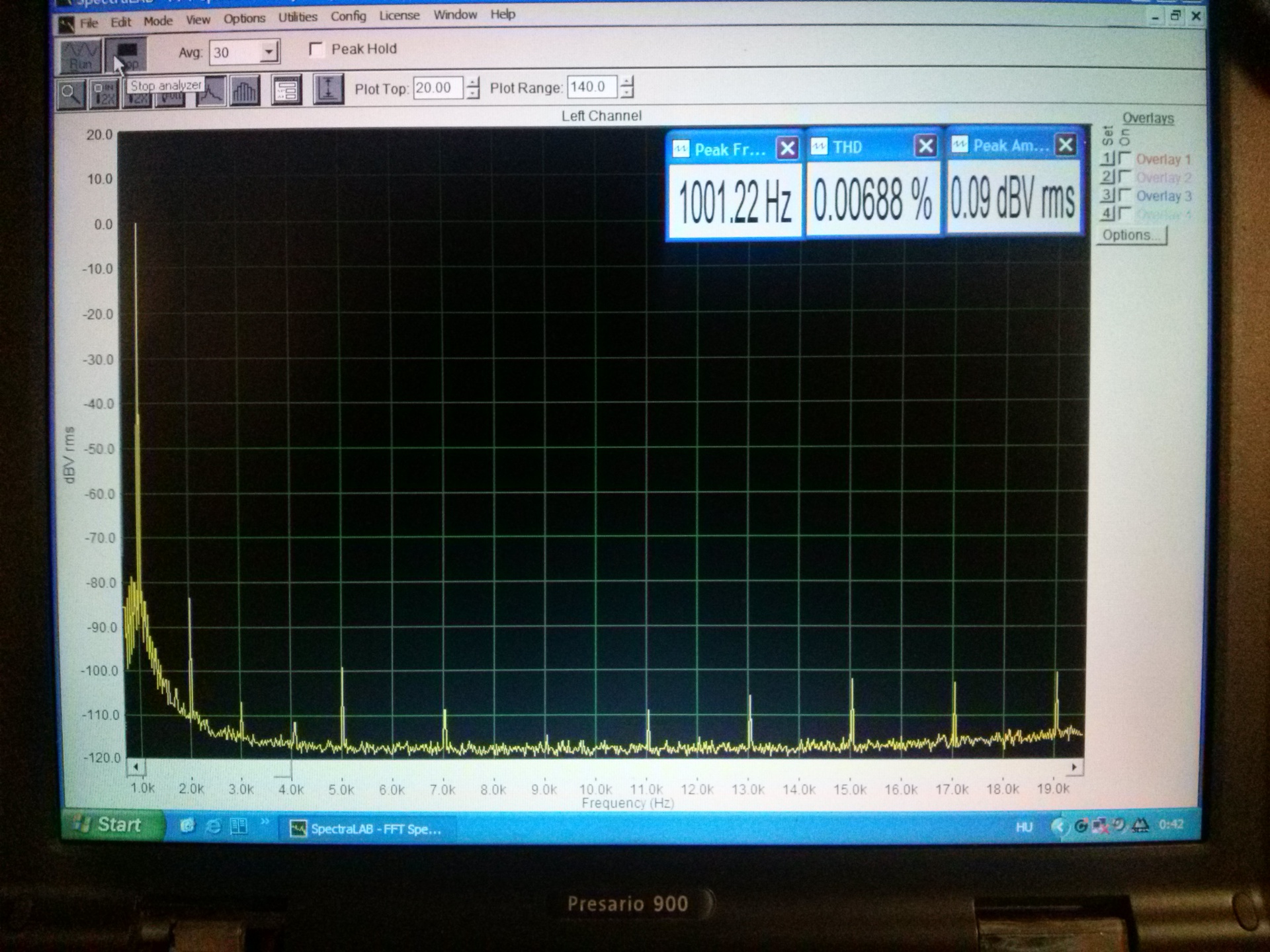Select the magnifier zoom tool
Viewport: 1270px width, 952px height.
71,93
